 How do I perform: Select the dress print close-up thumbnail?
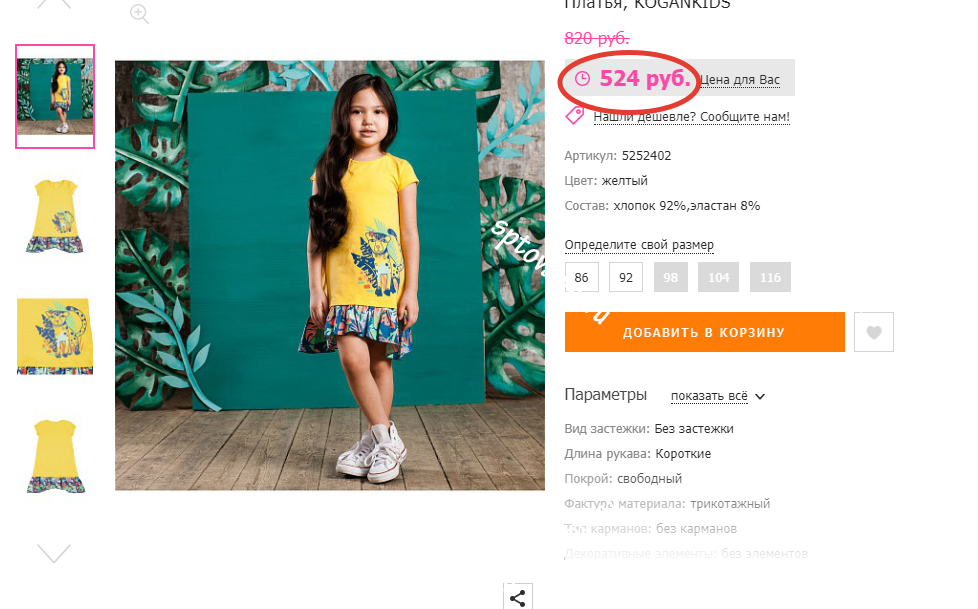[55, 336]
